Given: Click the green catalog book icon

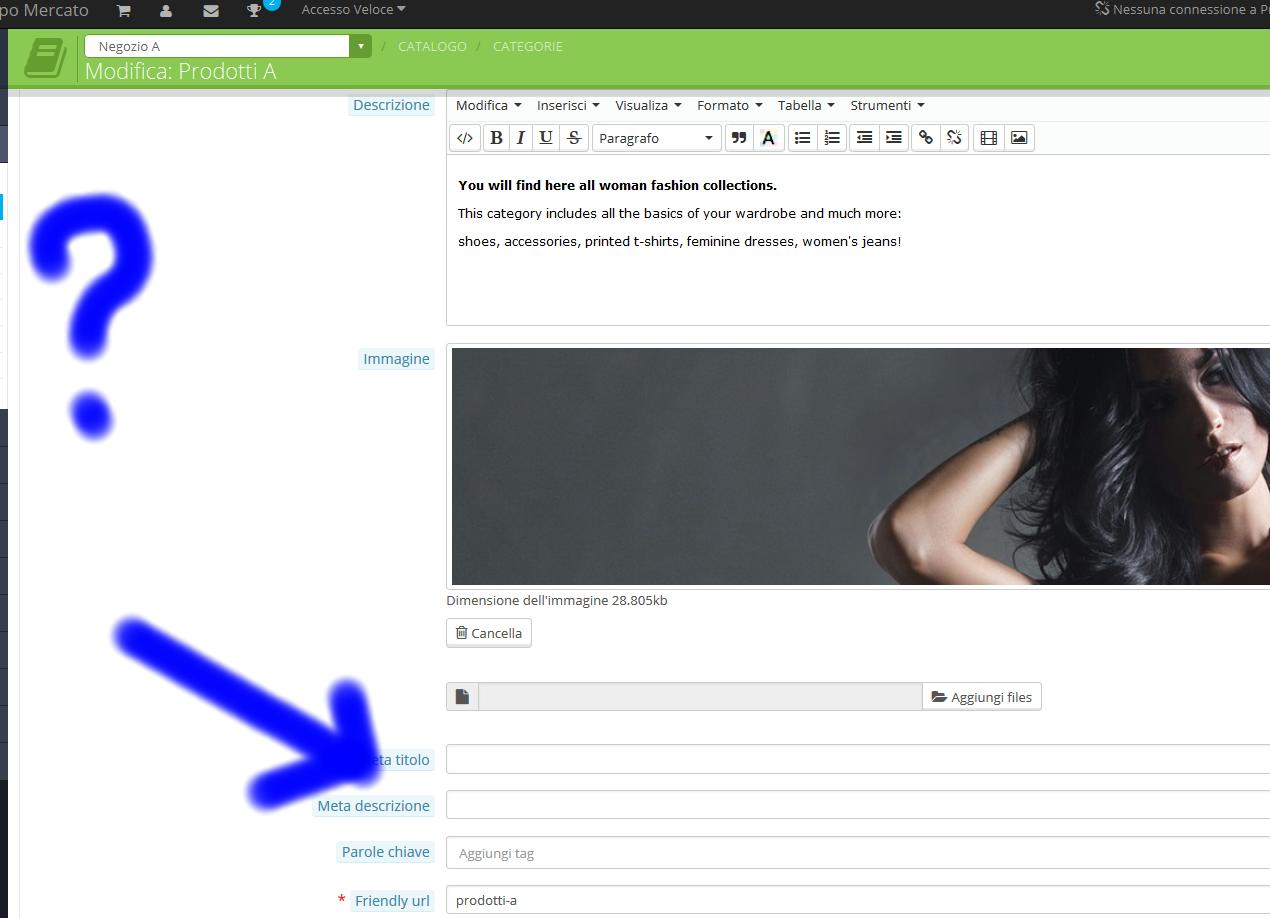Looking at the screenshot, I should [x=45, y=58].
